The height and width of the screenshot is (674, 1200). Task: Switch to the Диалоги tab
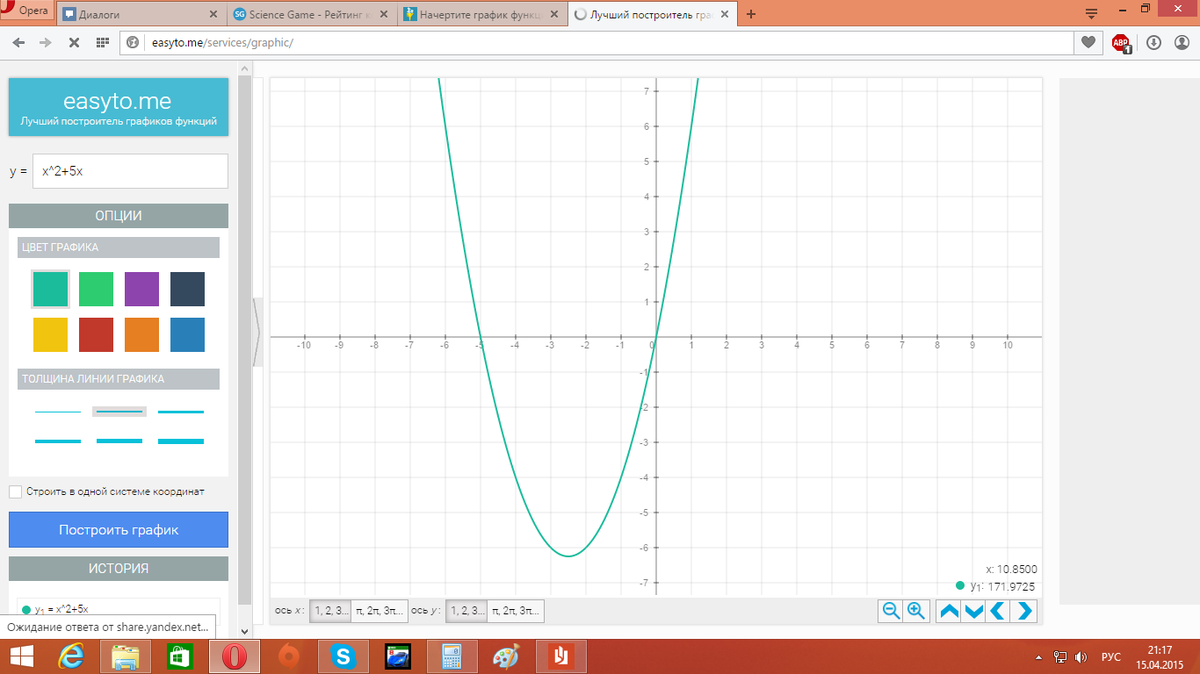[x=140, y=15]
